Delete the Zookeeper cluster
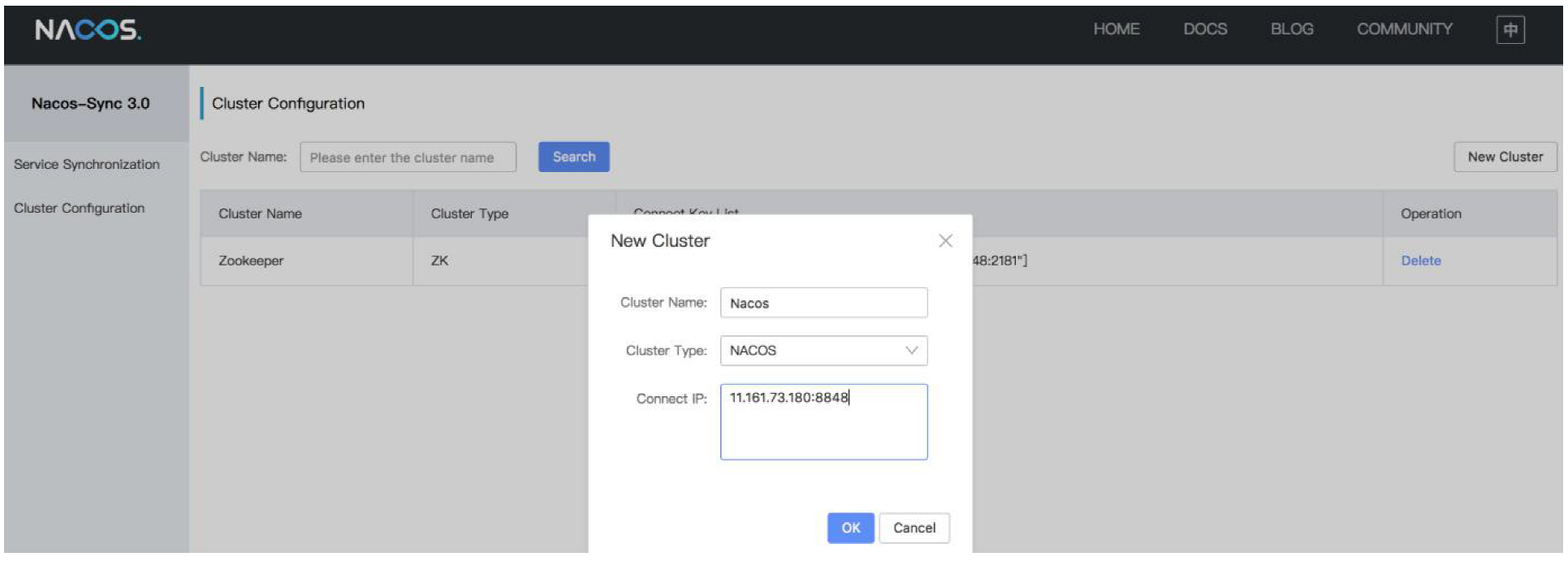Viewport: 1568px width, 561px height. pos(1420,261)
